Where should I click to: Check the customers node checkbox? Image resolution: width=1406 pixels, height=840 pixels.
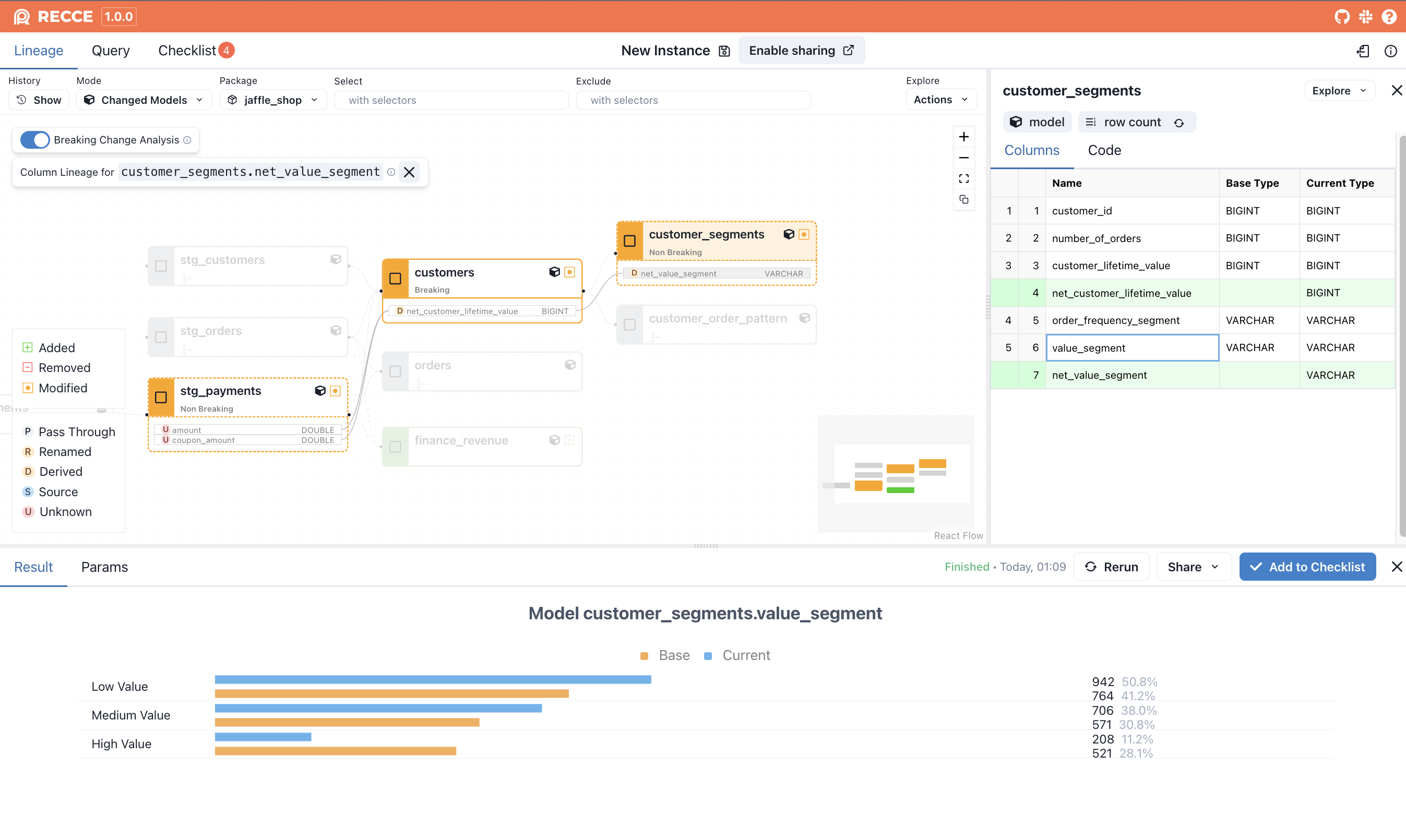[x=395, y=279]
